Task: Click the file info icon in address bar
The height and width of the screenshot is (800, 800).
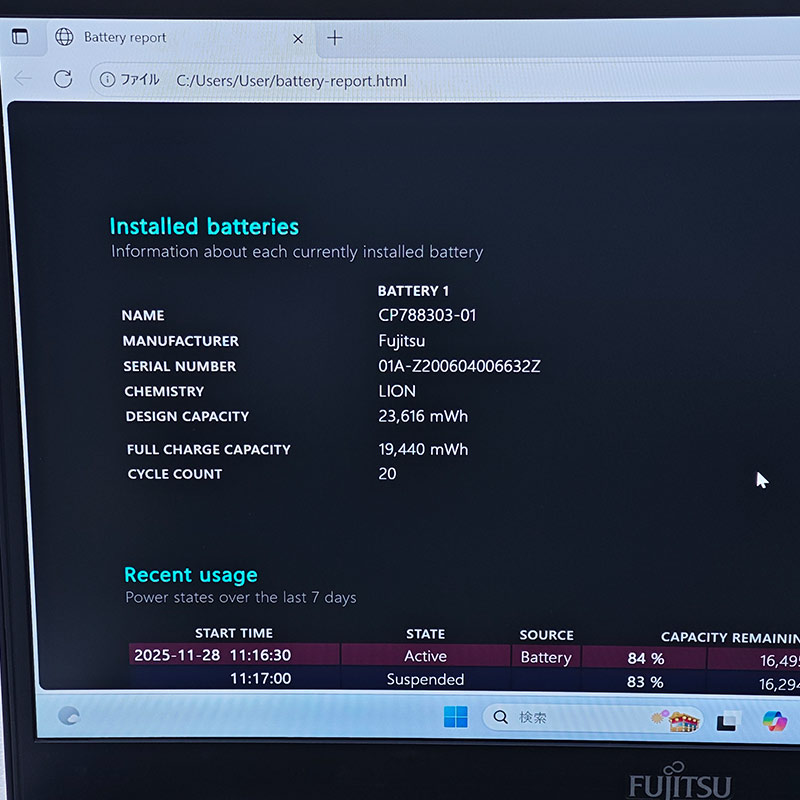Action: coord(108,80)
